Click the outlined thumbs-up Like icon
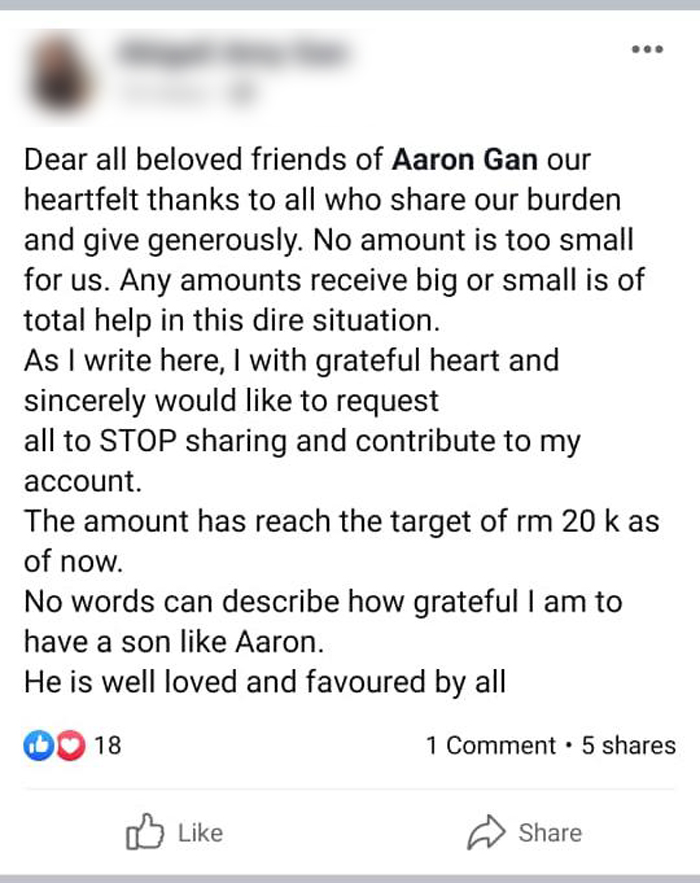 point(145,832)
